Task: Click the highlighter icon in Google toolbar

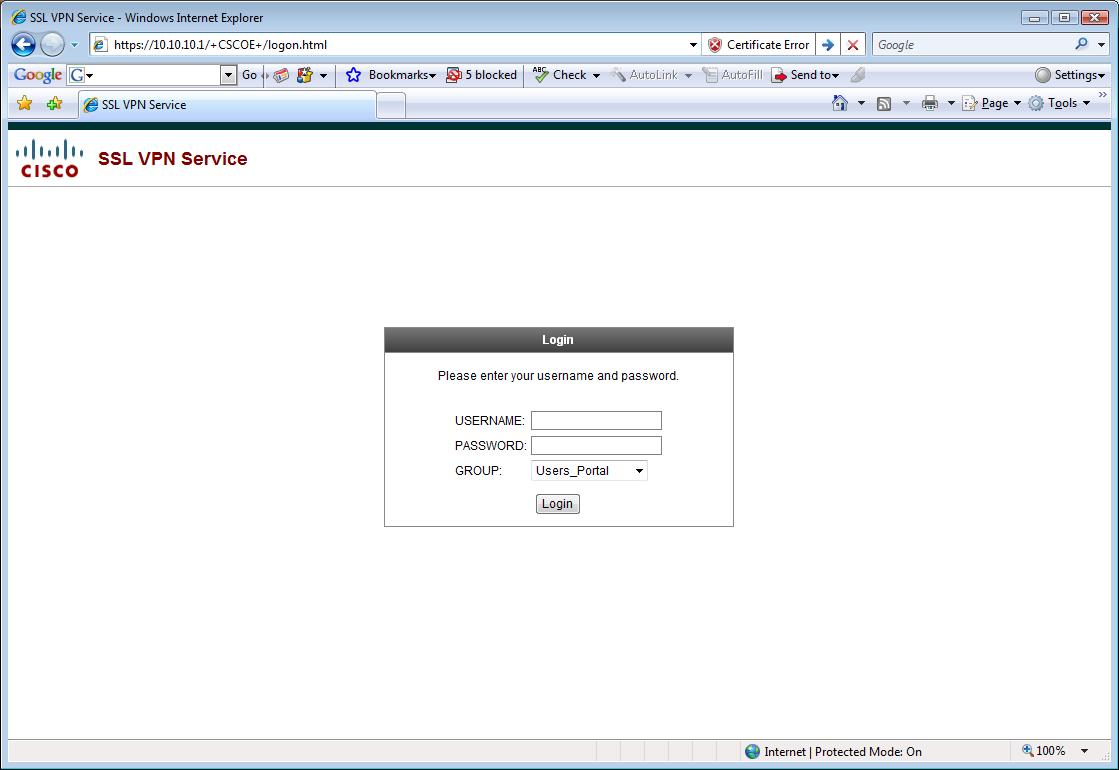Action: coord(858,74)
